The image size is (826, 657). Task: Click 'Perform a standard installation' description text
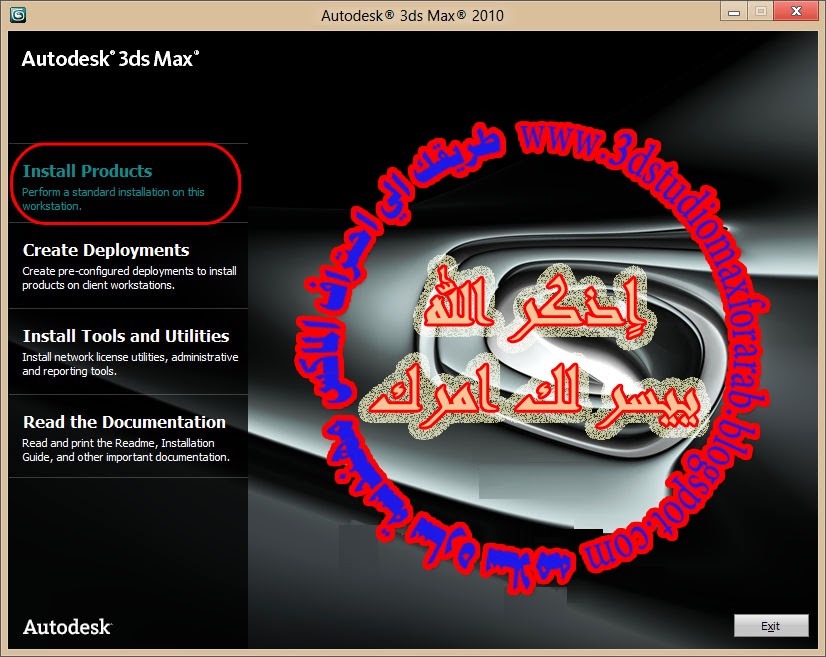(x=113, y=199)
